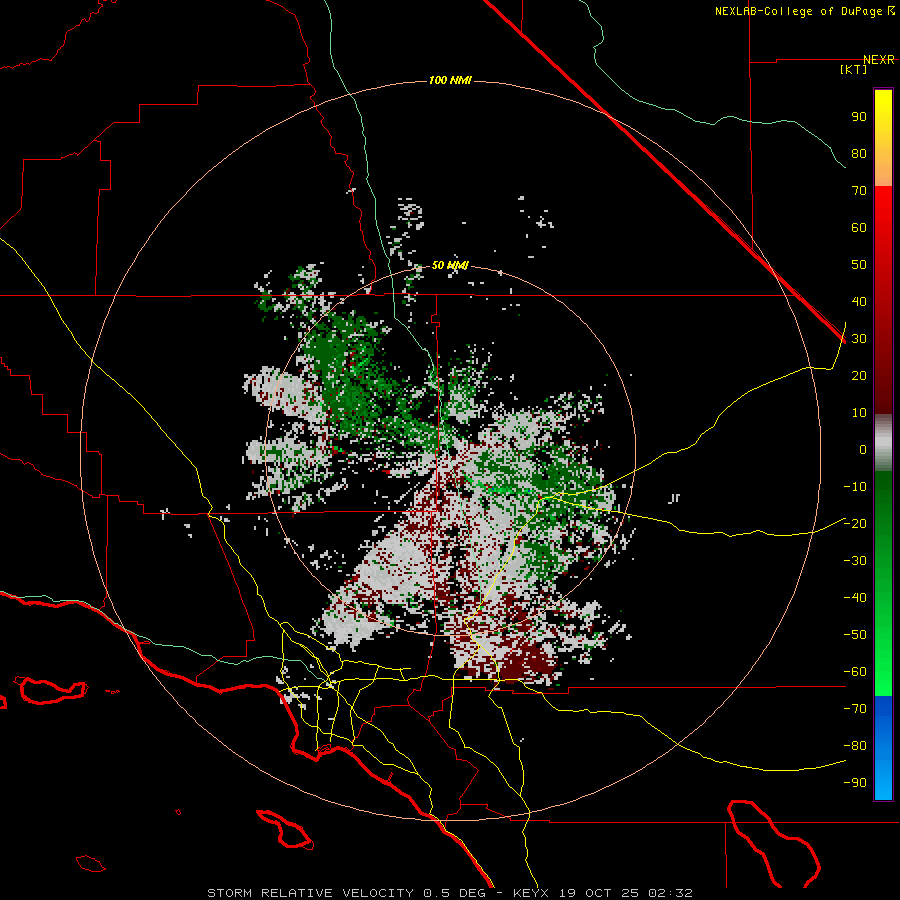Click the 10 value on velocity scale
Screen dimensions: 900x900
pos(859,413)
